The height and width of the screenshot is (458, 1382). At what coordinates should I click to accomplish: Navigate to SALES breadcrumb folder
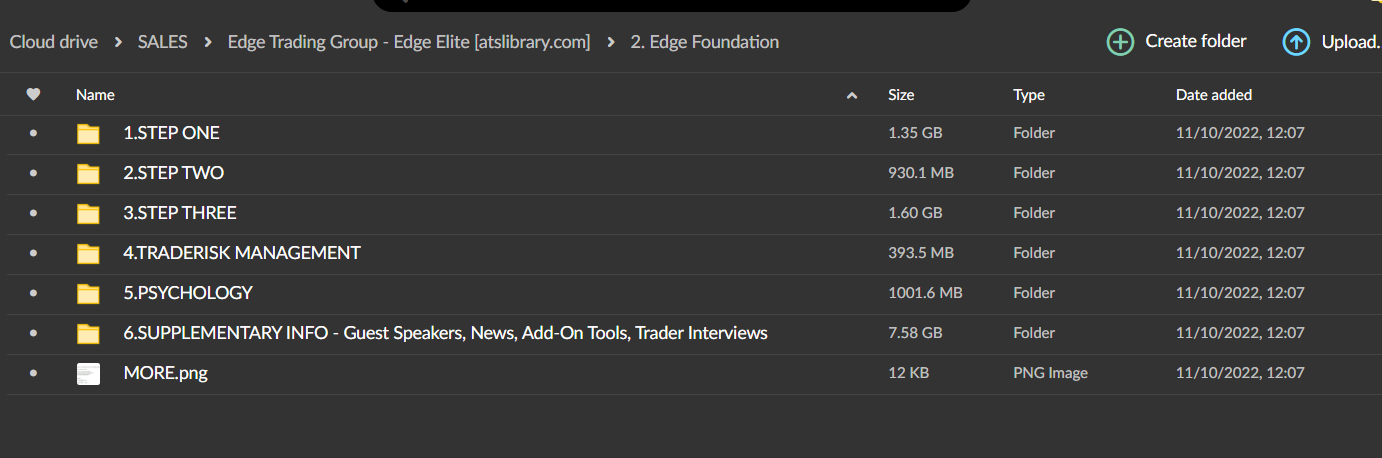(x=162, y=42)
